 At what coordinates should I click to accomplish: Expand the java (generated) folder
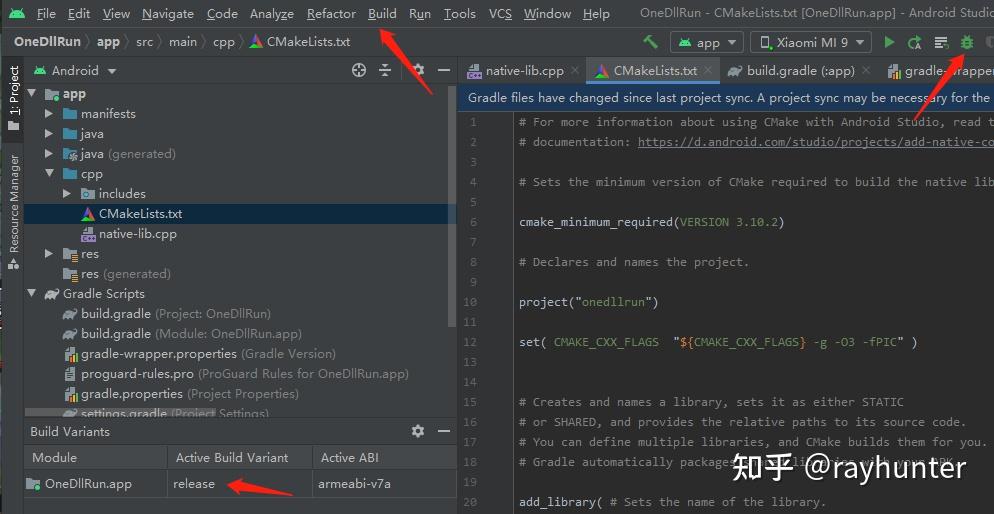(x=49, y=154)
